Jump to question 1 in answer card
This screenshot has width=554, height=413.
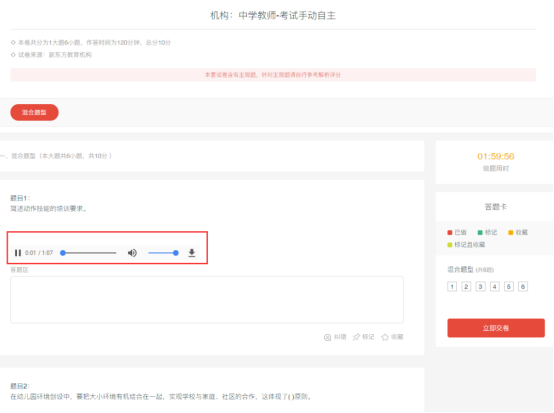pos(452,287)
